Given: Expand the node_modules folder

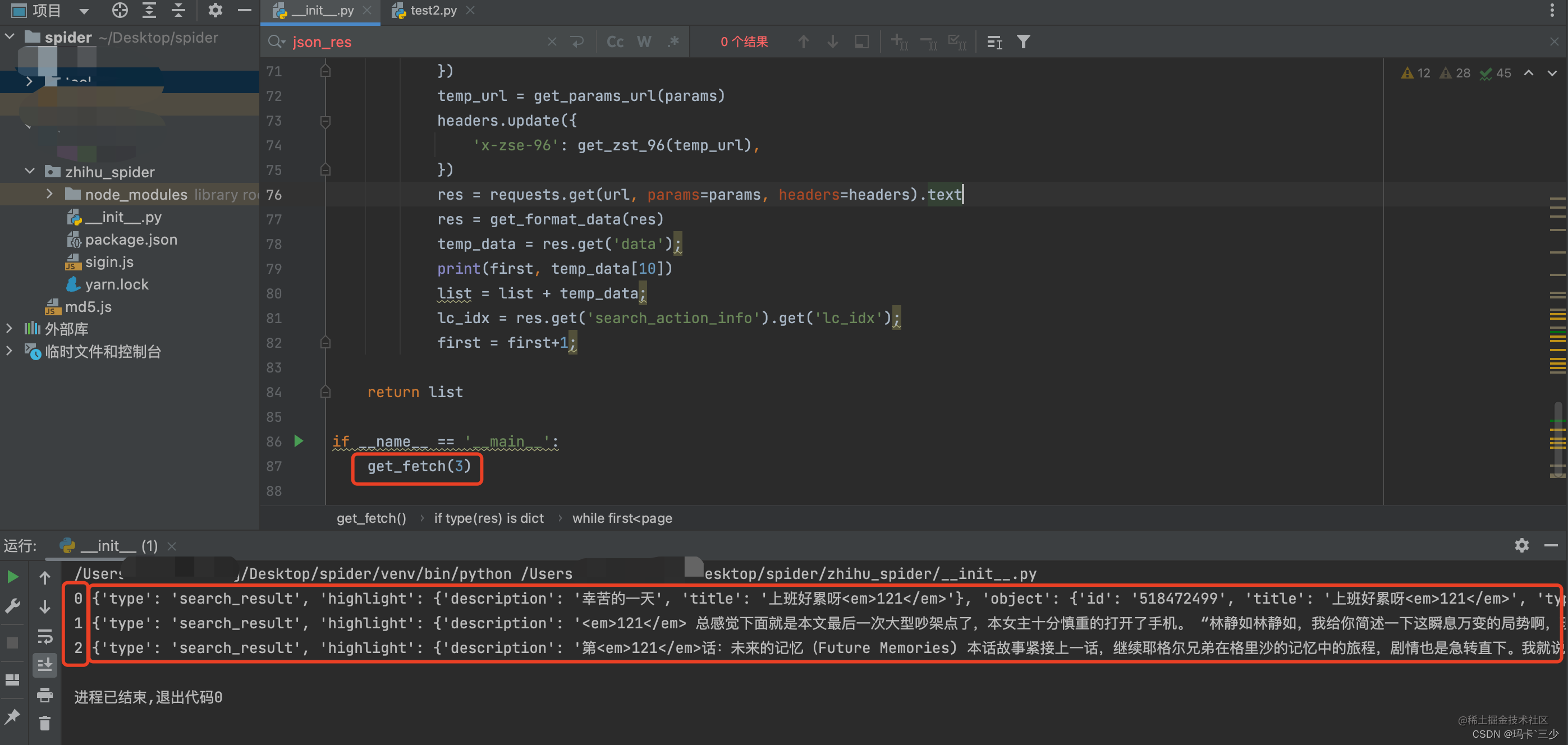Looking at the screenshot, I should pos(49,194).
